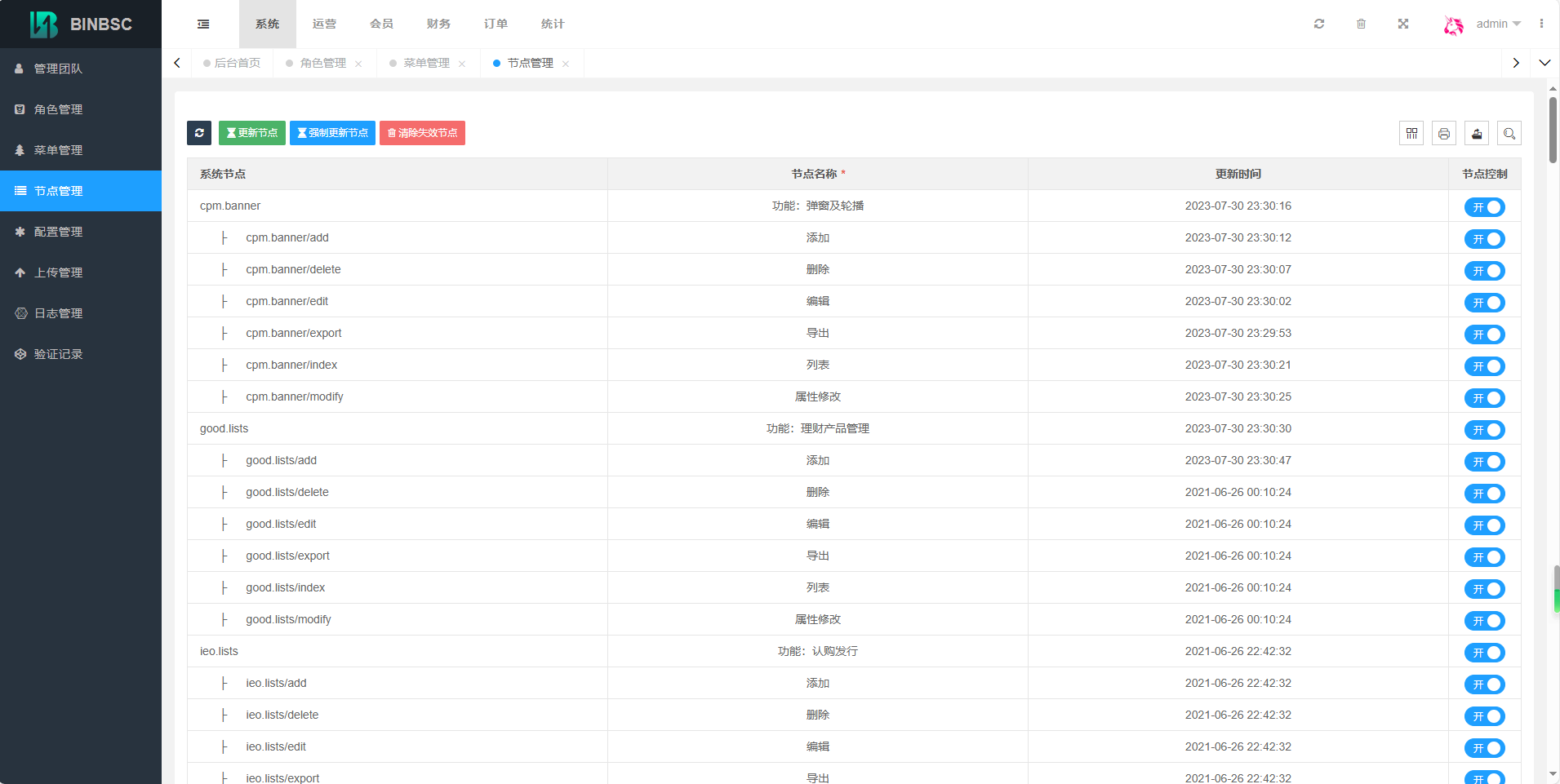Viewport: 1560px width, 784px height.
Task: Click the sidebar collapse menu icon
Action: (x=203, y=24)
